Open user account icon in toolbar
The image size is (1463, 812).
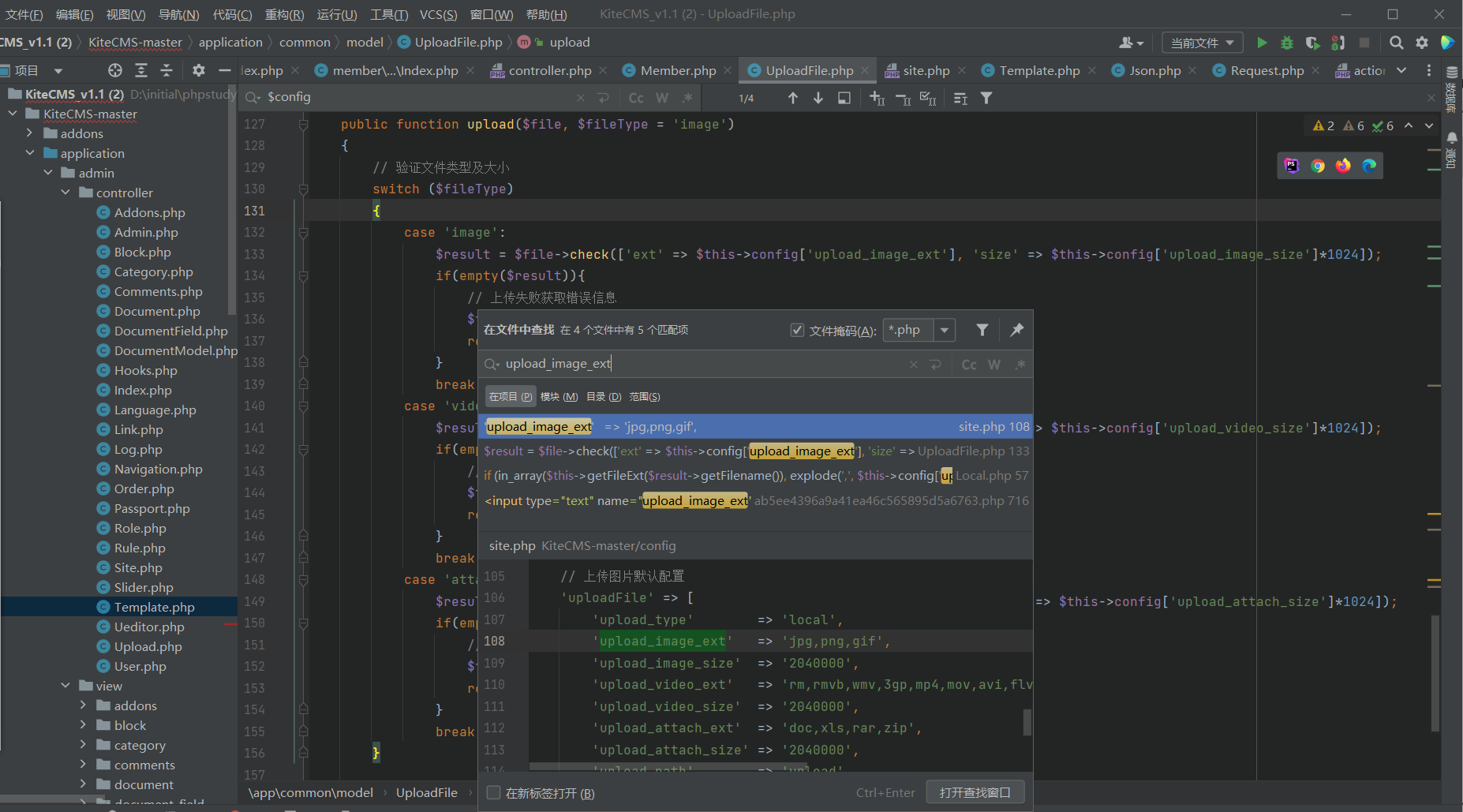(x=1131, y=43)
